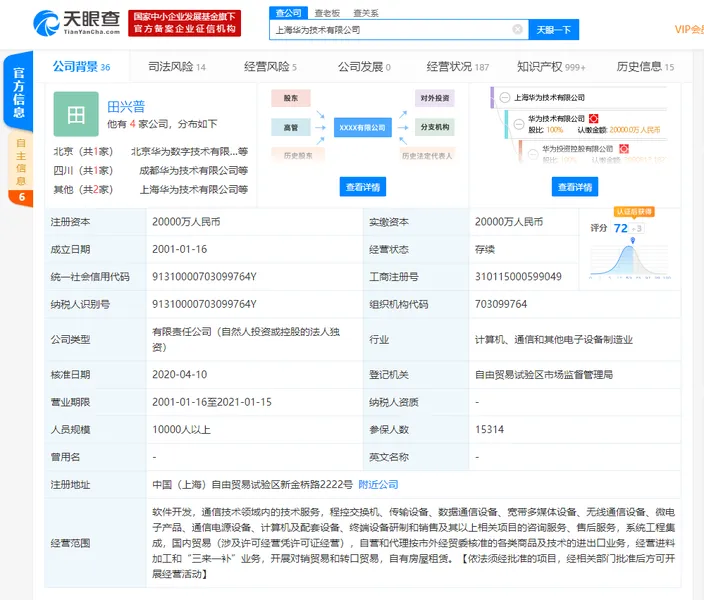The image size is (704, 600).
Task: Click the 组织机构代码 value 703099764
Action: pyautogui.click(x=501, y=304)
